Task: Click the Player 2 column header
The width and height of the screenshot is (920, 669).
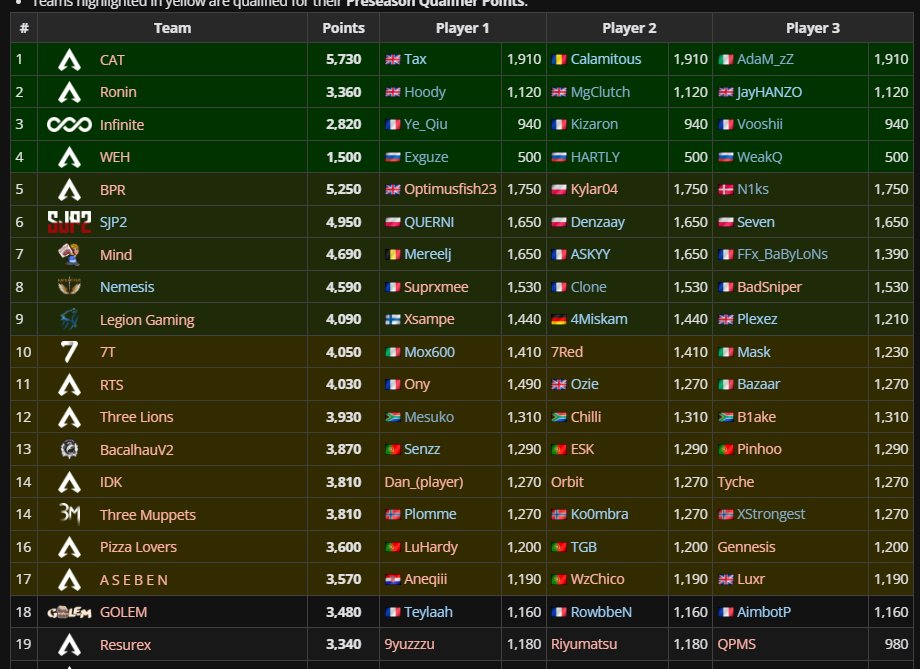Action: pos(629,28)
